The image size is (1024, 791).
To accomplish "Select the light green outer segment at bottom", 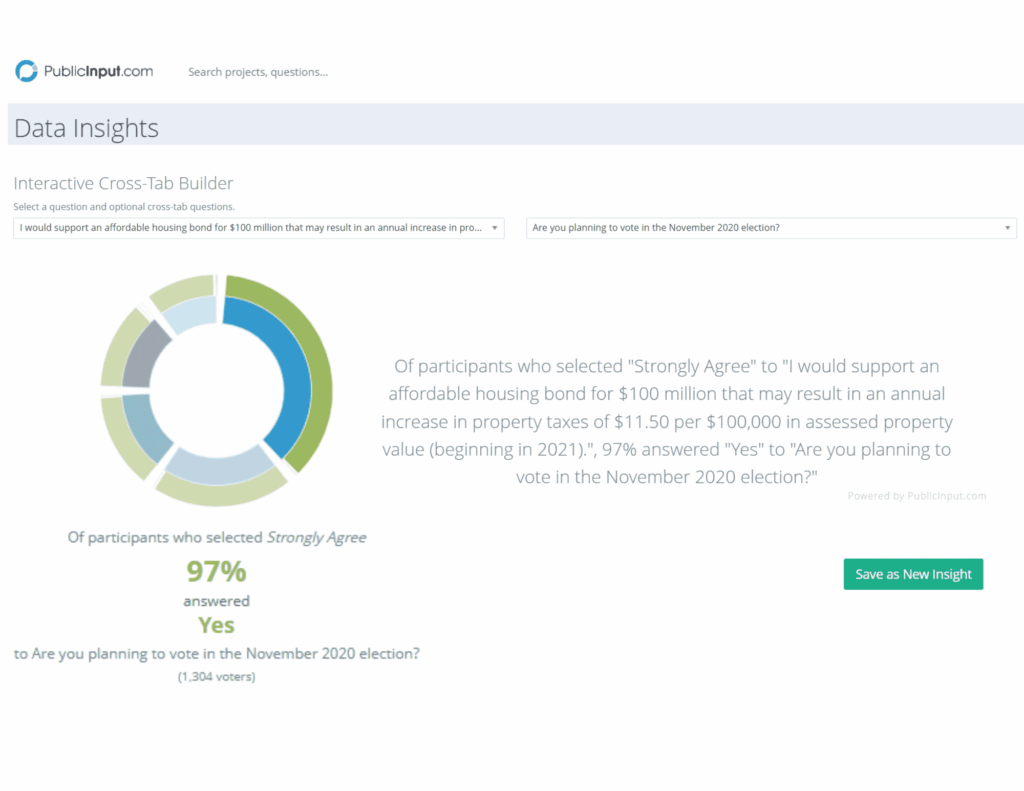I will pos(222,488).
